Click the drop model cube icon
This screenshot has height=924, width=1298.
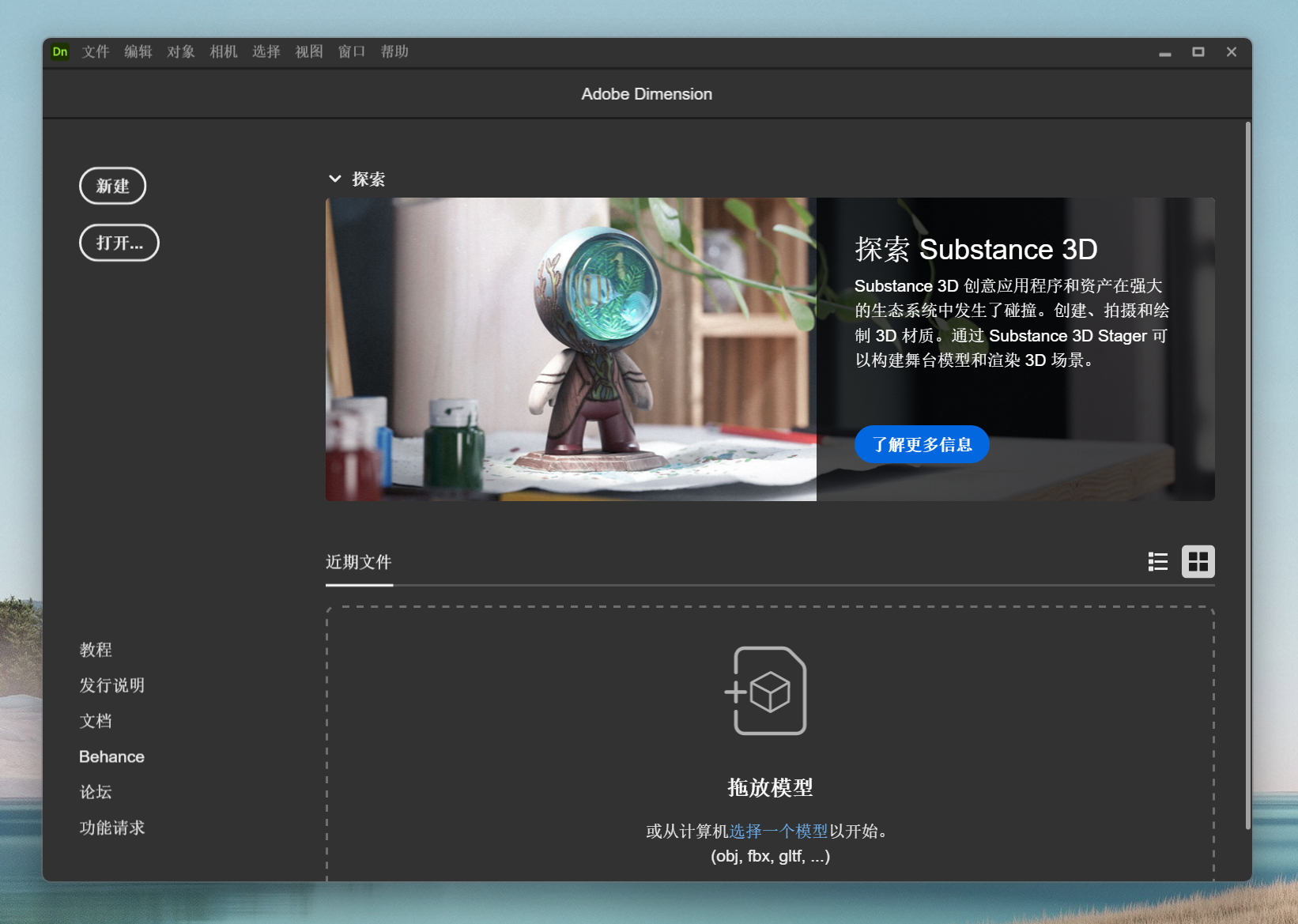[x=767, y=691]
